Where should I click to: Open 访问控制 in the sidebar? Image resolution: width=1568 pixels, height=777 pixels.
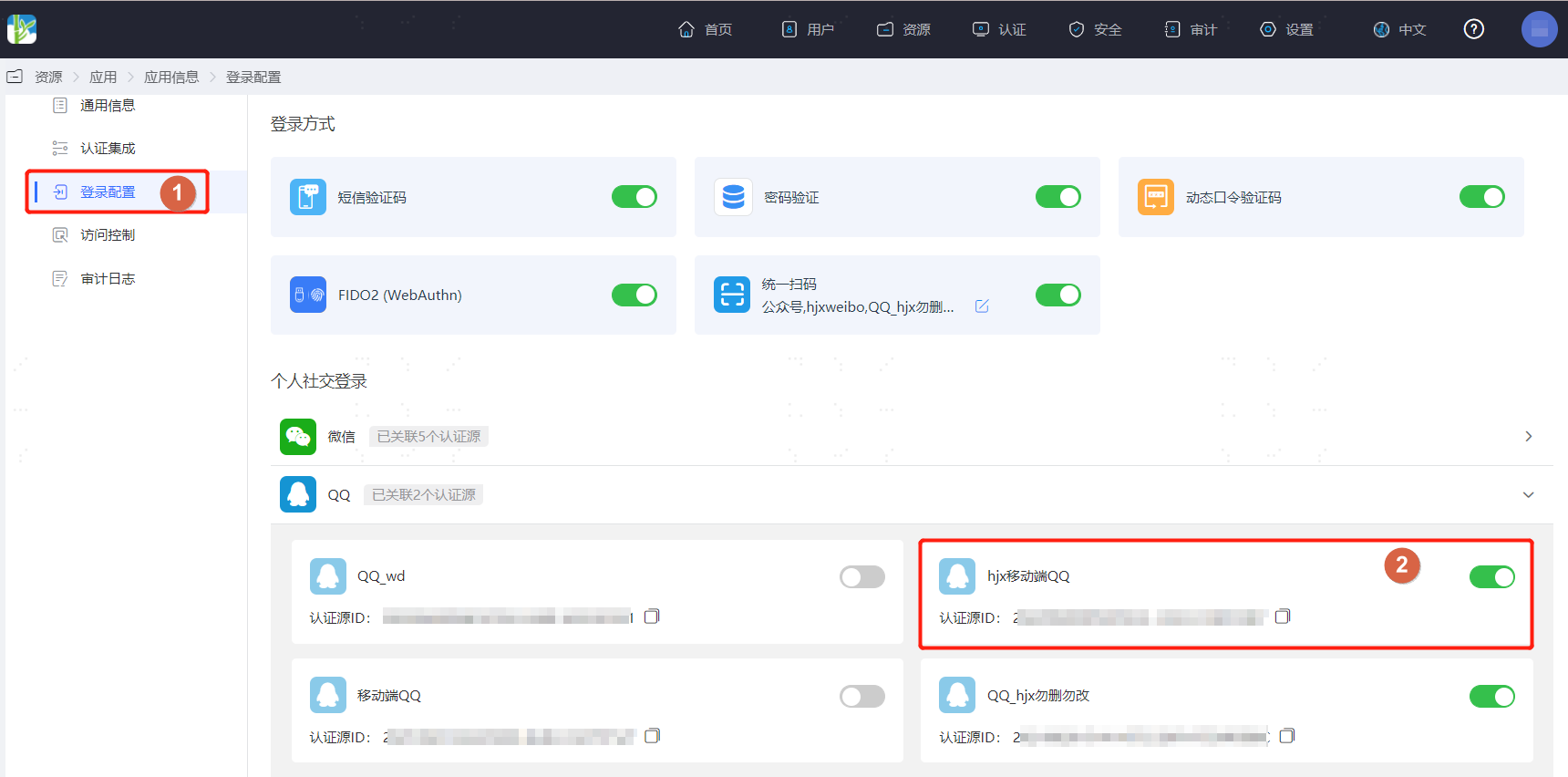[x=108, y=235]
